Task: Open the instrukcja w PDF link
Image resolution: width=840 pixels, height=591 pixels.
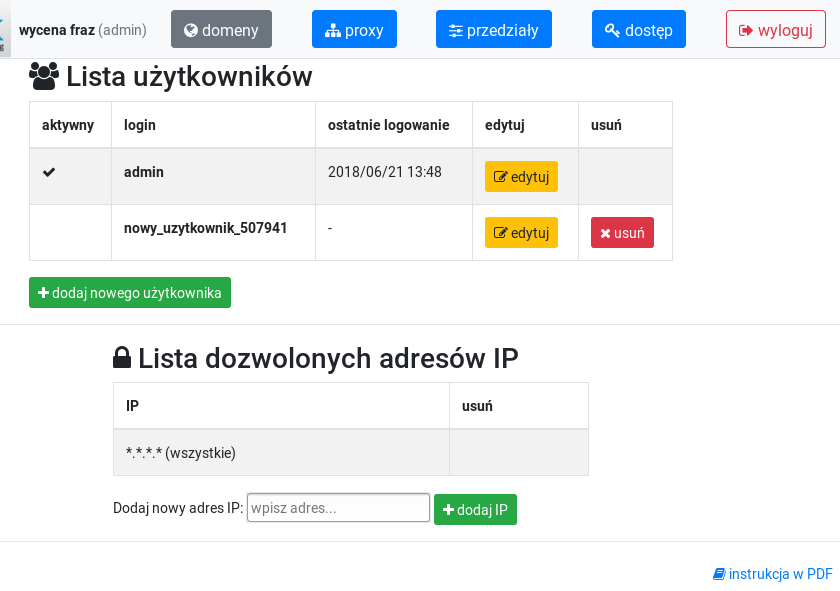Action: (x=780, y=574)
